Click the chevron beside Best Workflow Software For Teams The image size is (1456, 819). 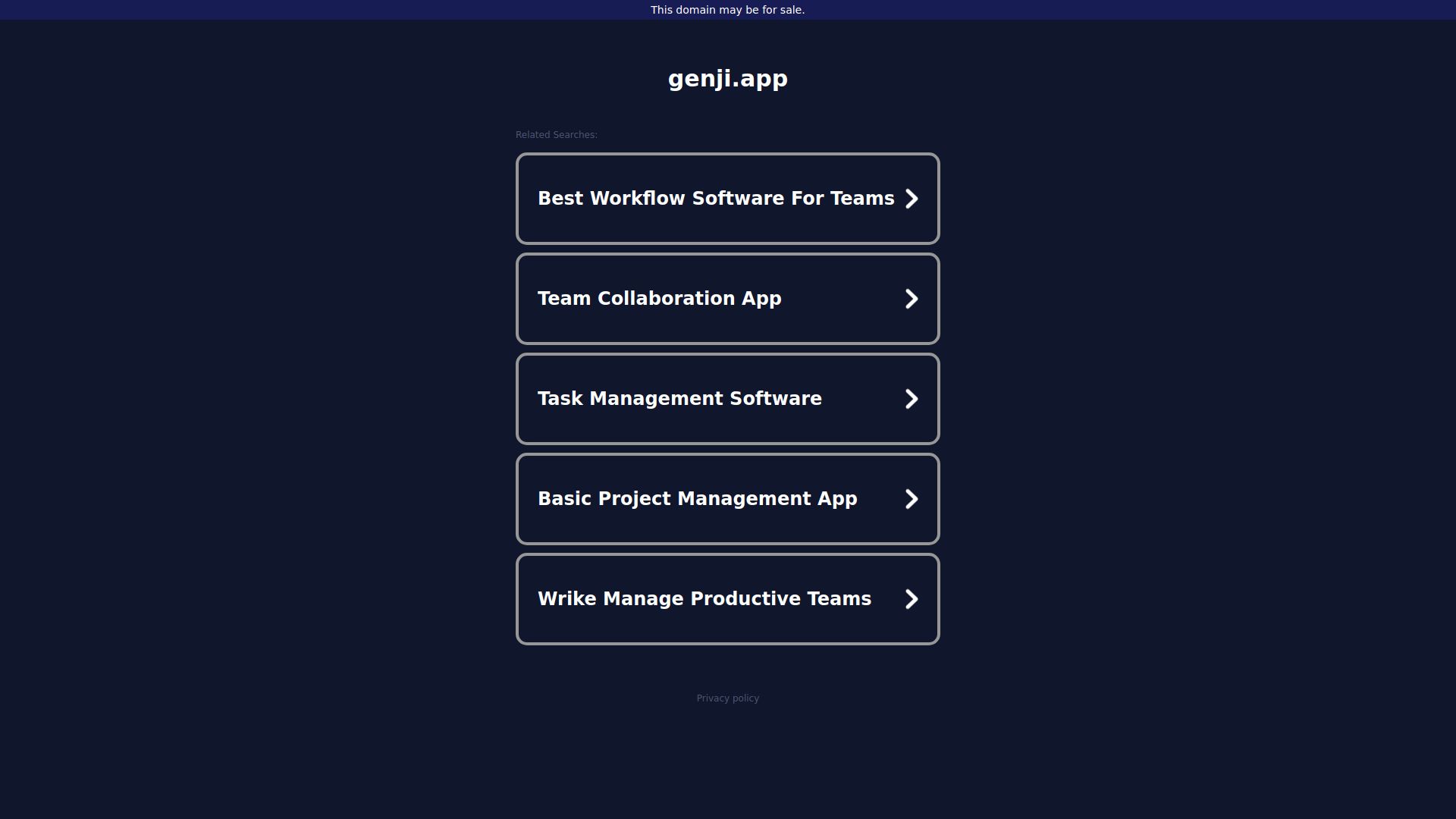912,199
